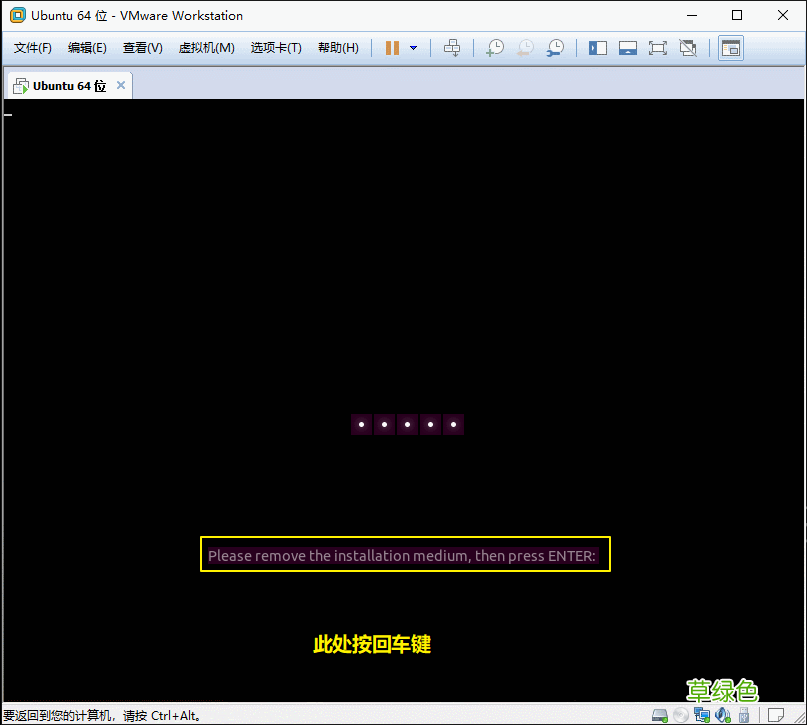Image resolution: width=807 pixels, height=725 pixels.
Task: Click the sound card status icon
Action: point(723,715)
